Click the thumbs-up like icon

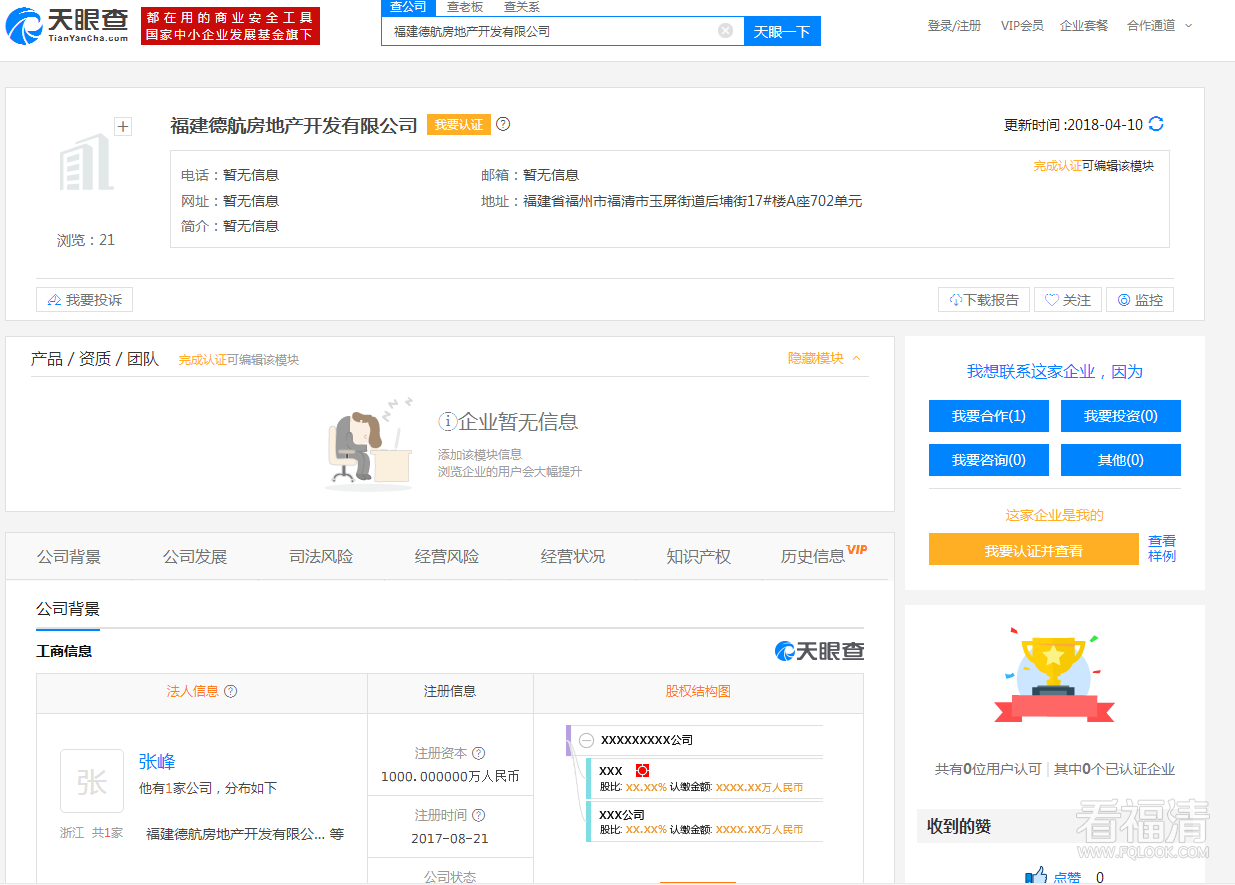point(1036,876)
